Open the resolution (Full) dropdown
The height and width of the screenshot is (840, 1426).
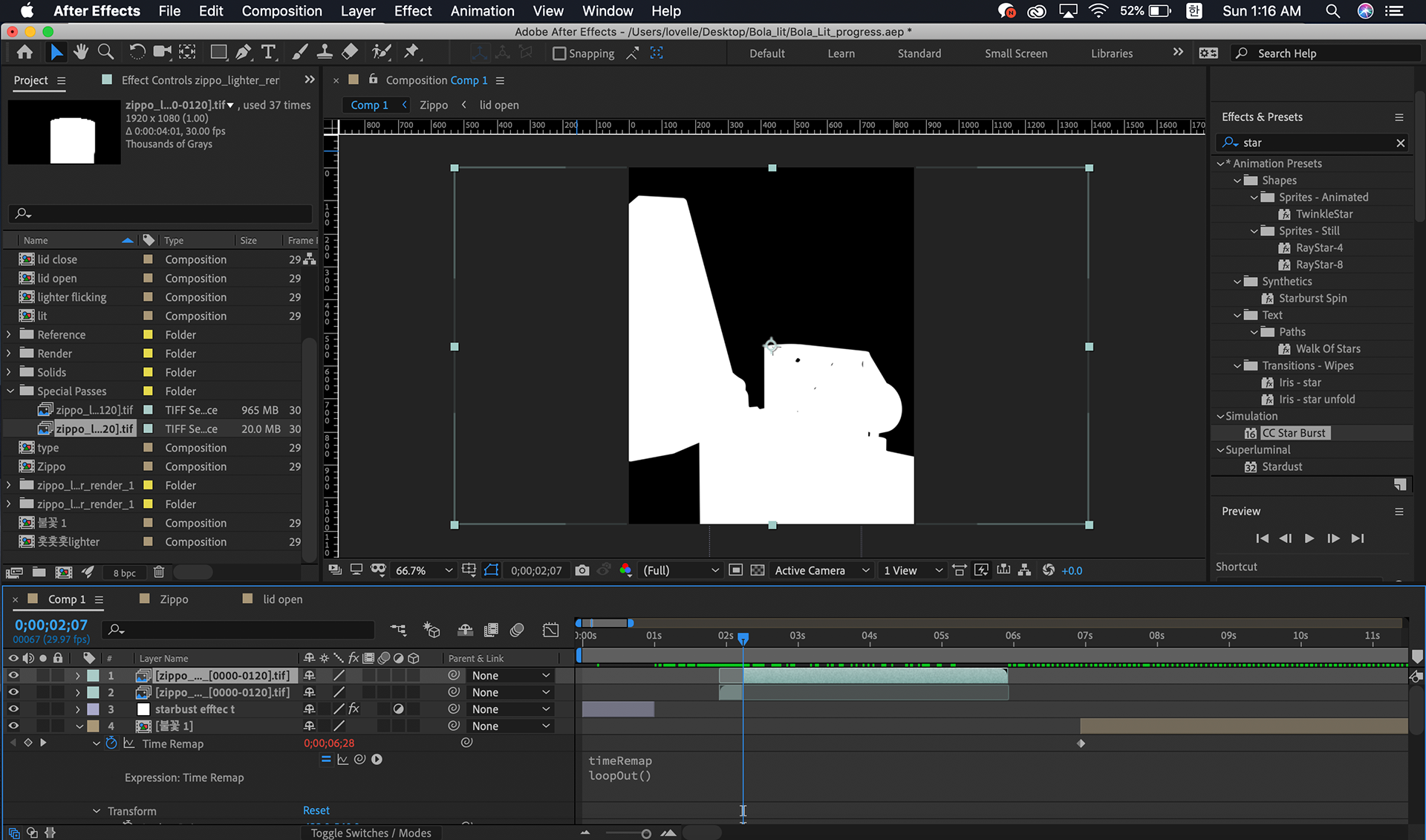[680, 570]
